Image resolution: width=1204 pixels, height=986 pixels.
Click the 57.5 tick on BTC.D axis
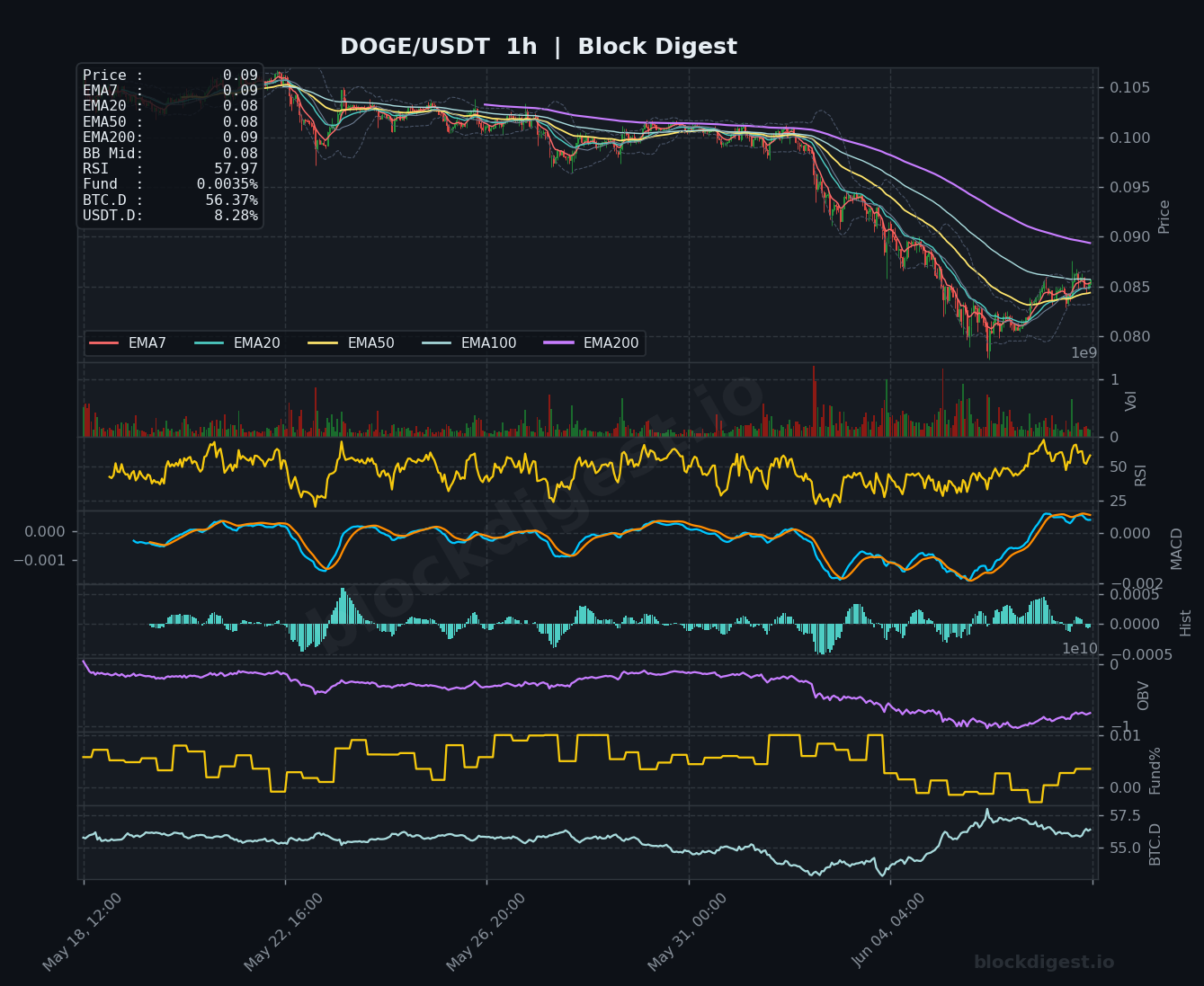(x=1125, y=816)
